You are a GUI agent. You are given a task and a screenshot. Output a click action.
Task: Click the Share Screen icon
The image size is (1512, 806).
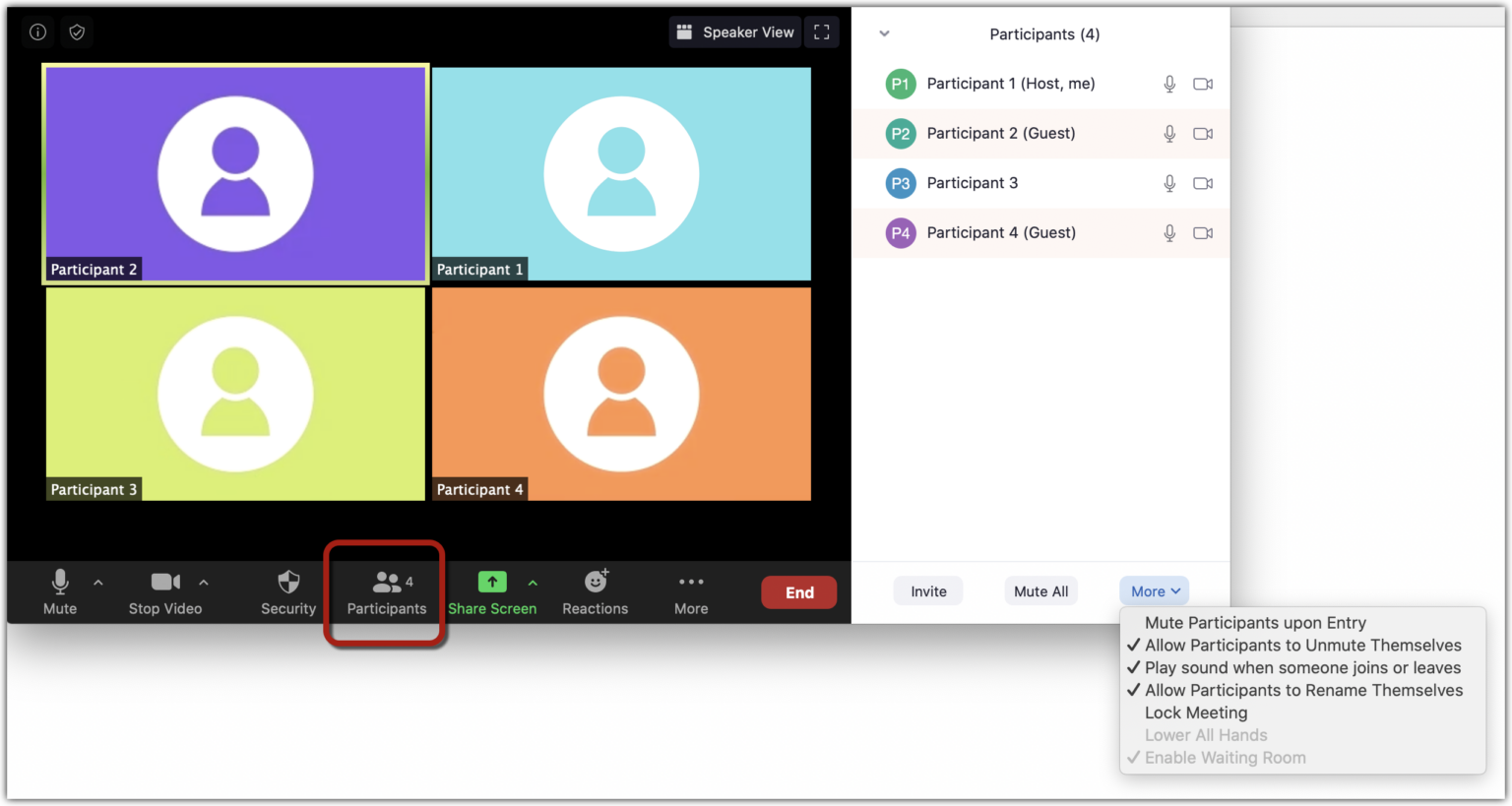(x=491, y=582)
